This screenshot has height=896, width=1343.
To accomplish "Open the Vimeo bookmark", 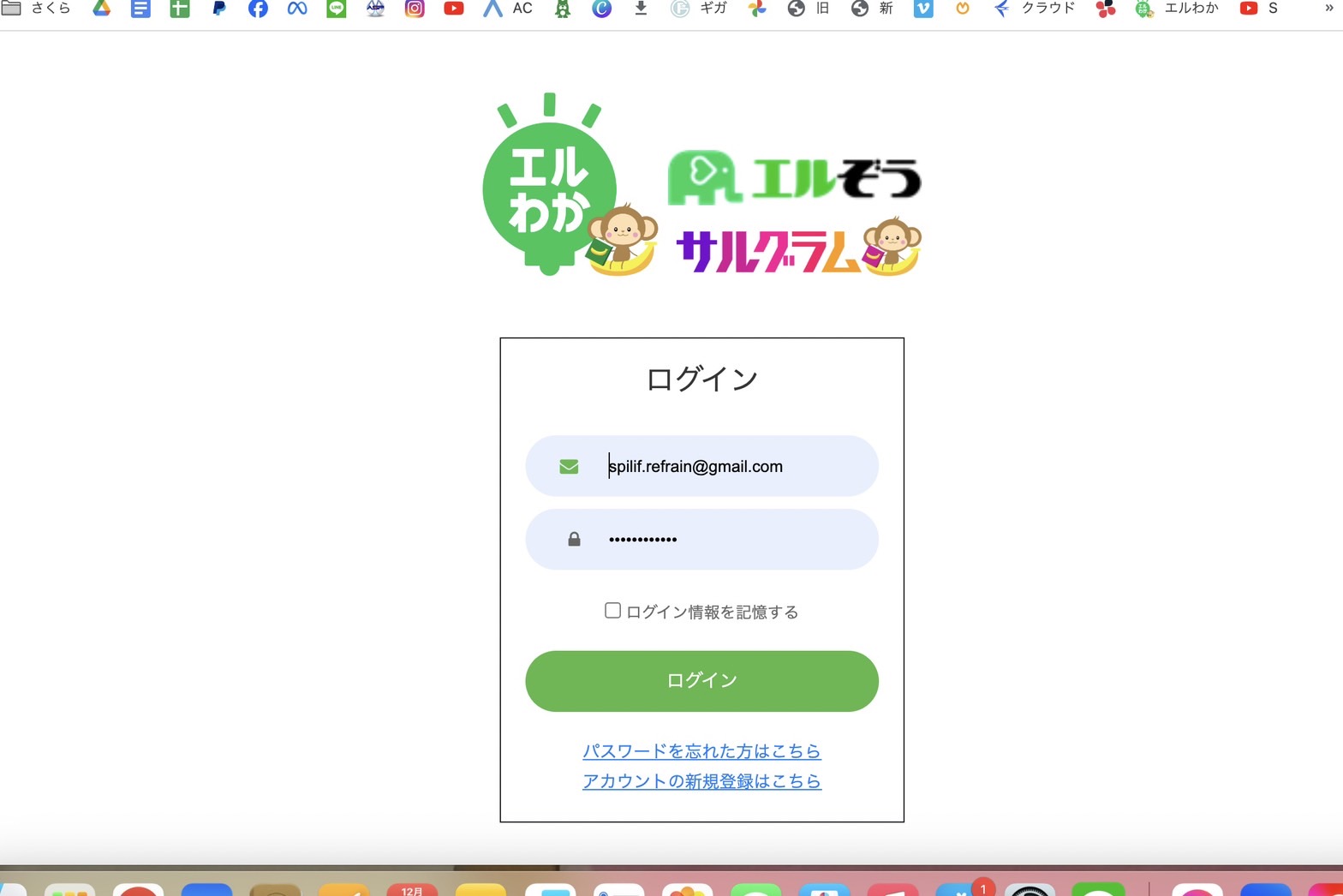I will point(923,9).
